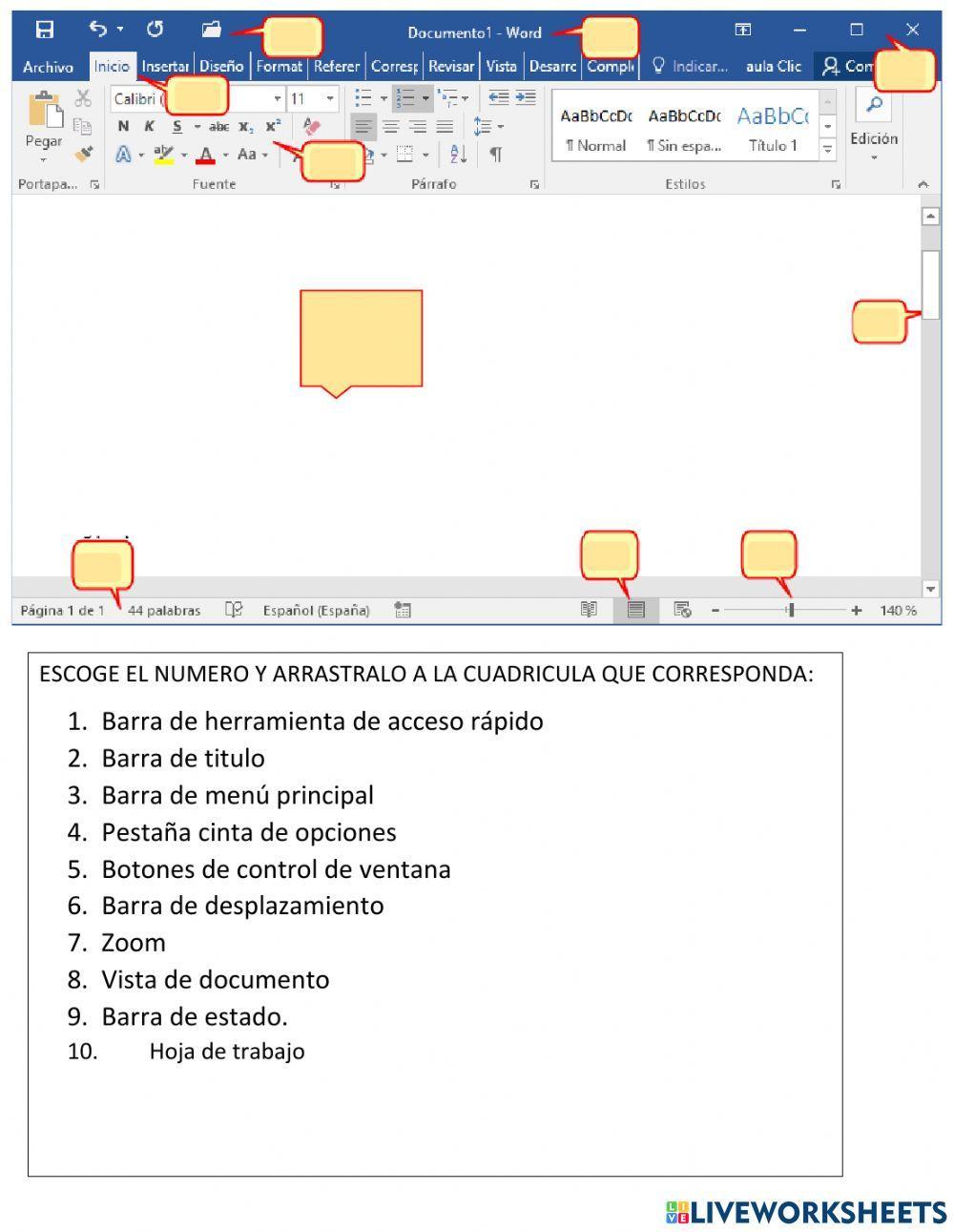This screenshot has width=954, height=1232.
Task: Toggle bold formatting with the N button
Action: click(x=122, y=124)
